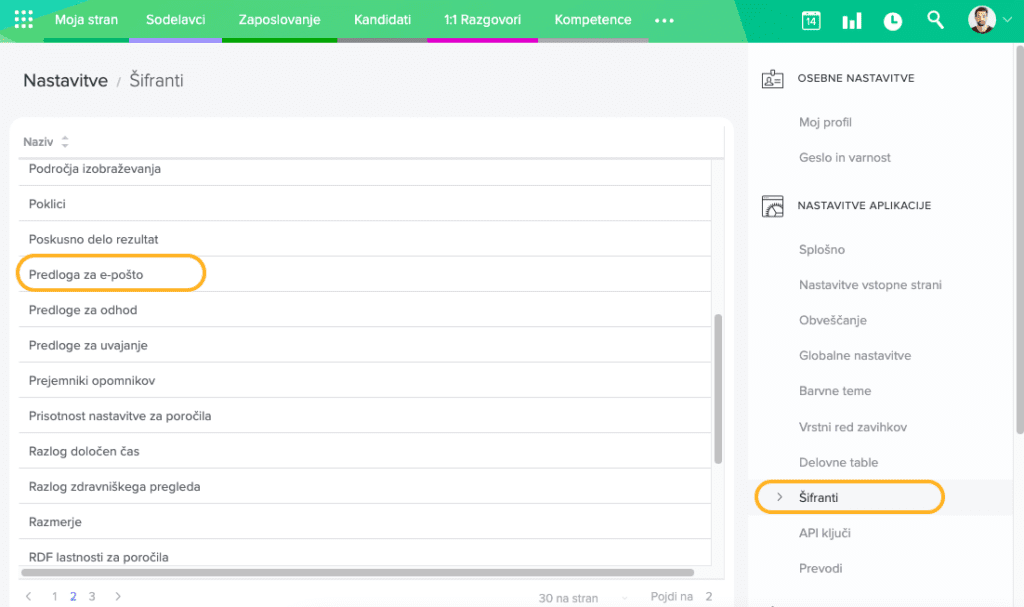Go to page 3 of the list
The width and height of the screenshot is (1024, 607).
[x=92, y=597]
